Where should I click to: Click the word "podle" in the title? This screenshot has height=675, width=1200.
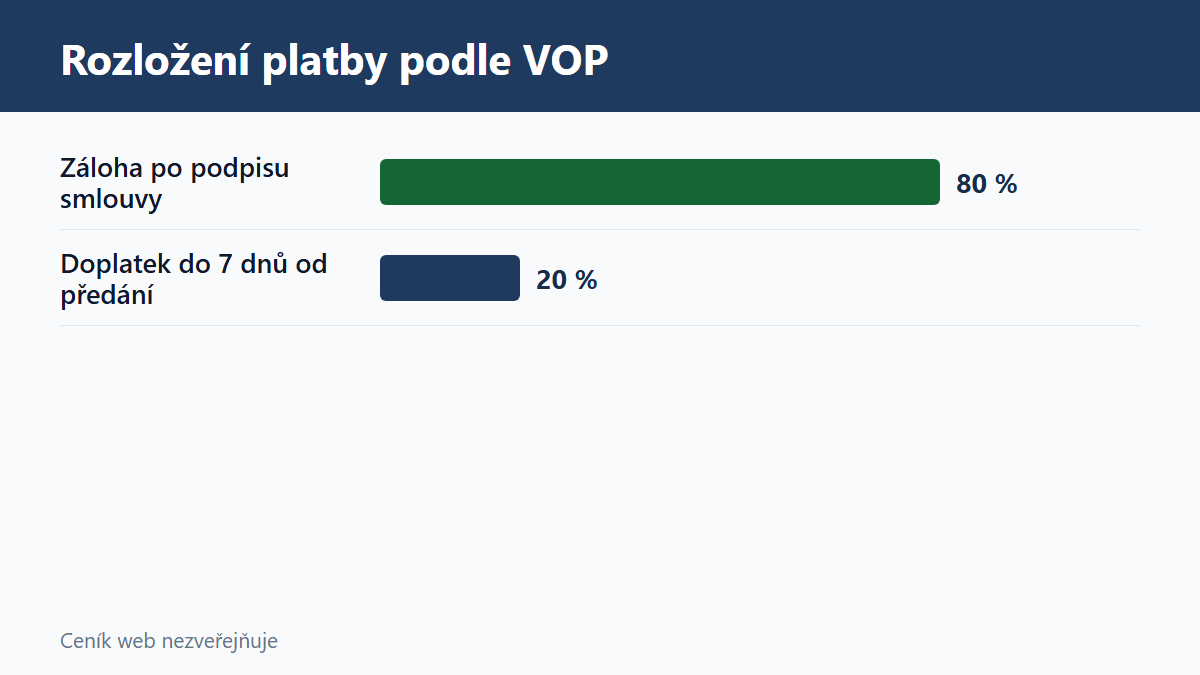click(x=454, y=62)
